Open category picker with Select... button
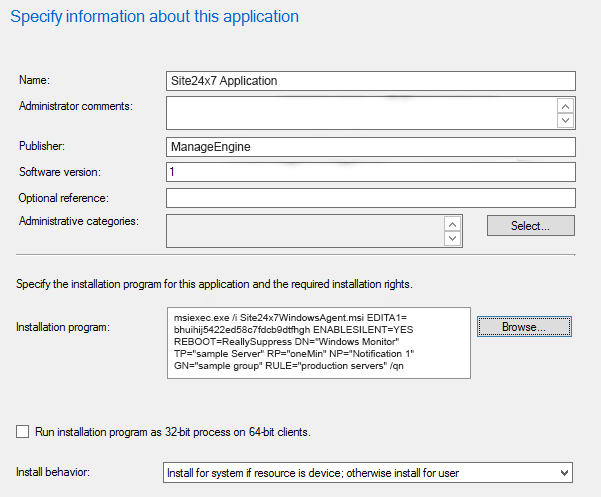 (x=530, y=226)
